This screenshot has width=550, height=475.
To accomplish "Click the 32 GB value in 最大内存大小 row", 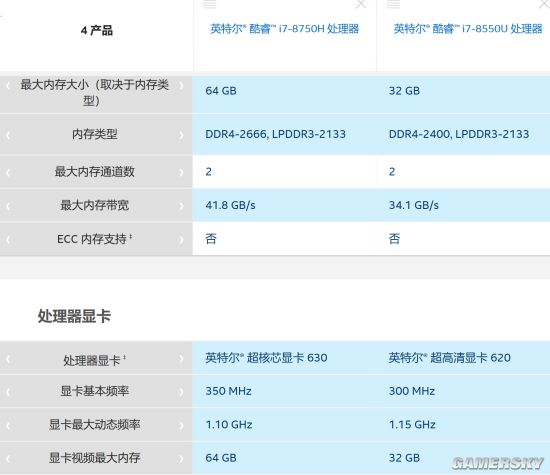I will (404, 91).
